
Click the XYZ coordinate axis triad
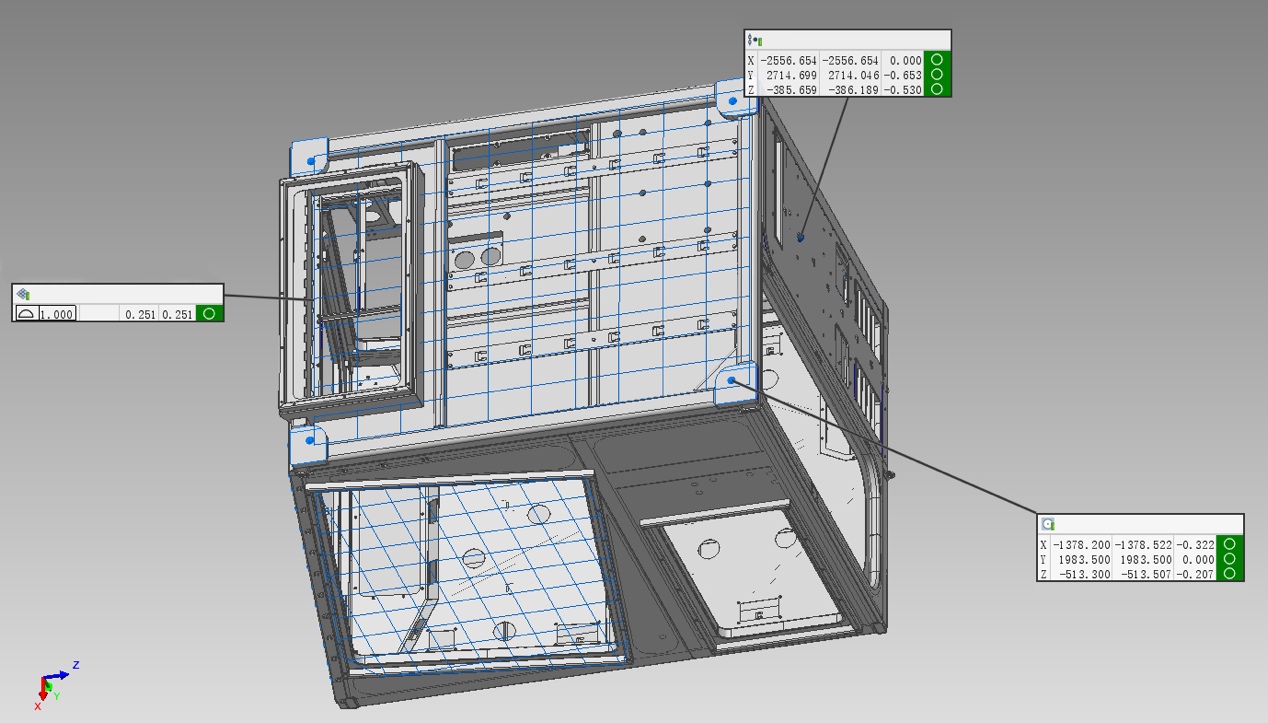(52, 684)
